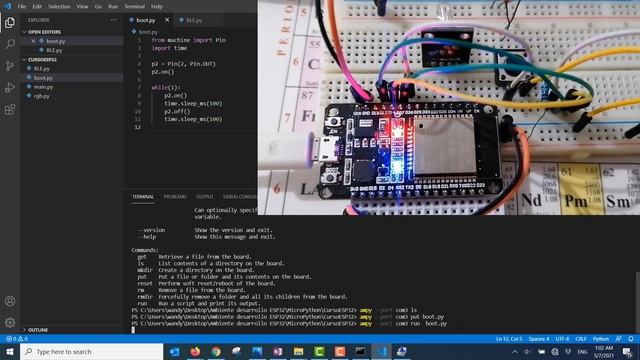640x360 pixels.
Task: Click CRLF line ending in status bar
Action: (x=581, y=339)
